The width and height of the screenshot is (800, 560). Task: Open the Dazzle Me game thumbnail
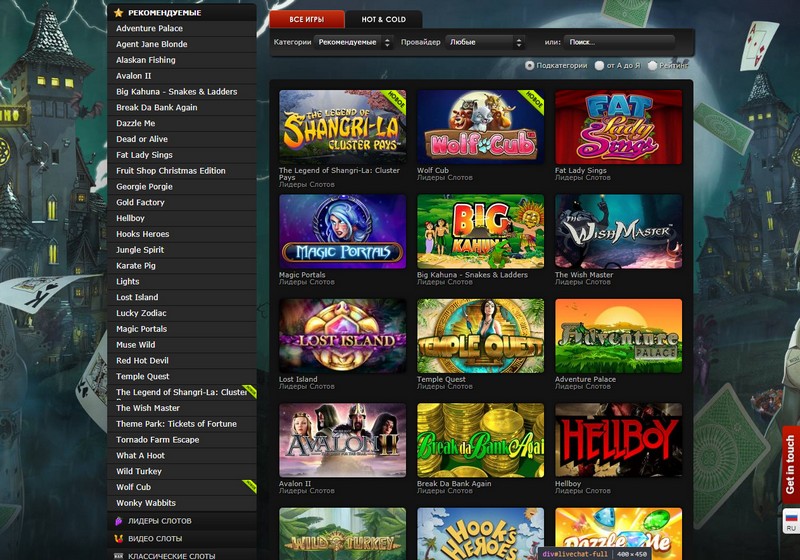[x=618, y=533]
